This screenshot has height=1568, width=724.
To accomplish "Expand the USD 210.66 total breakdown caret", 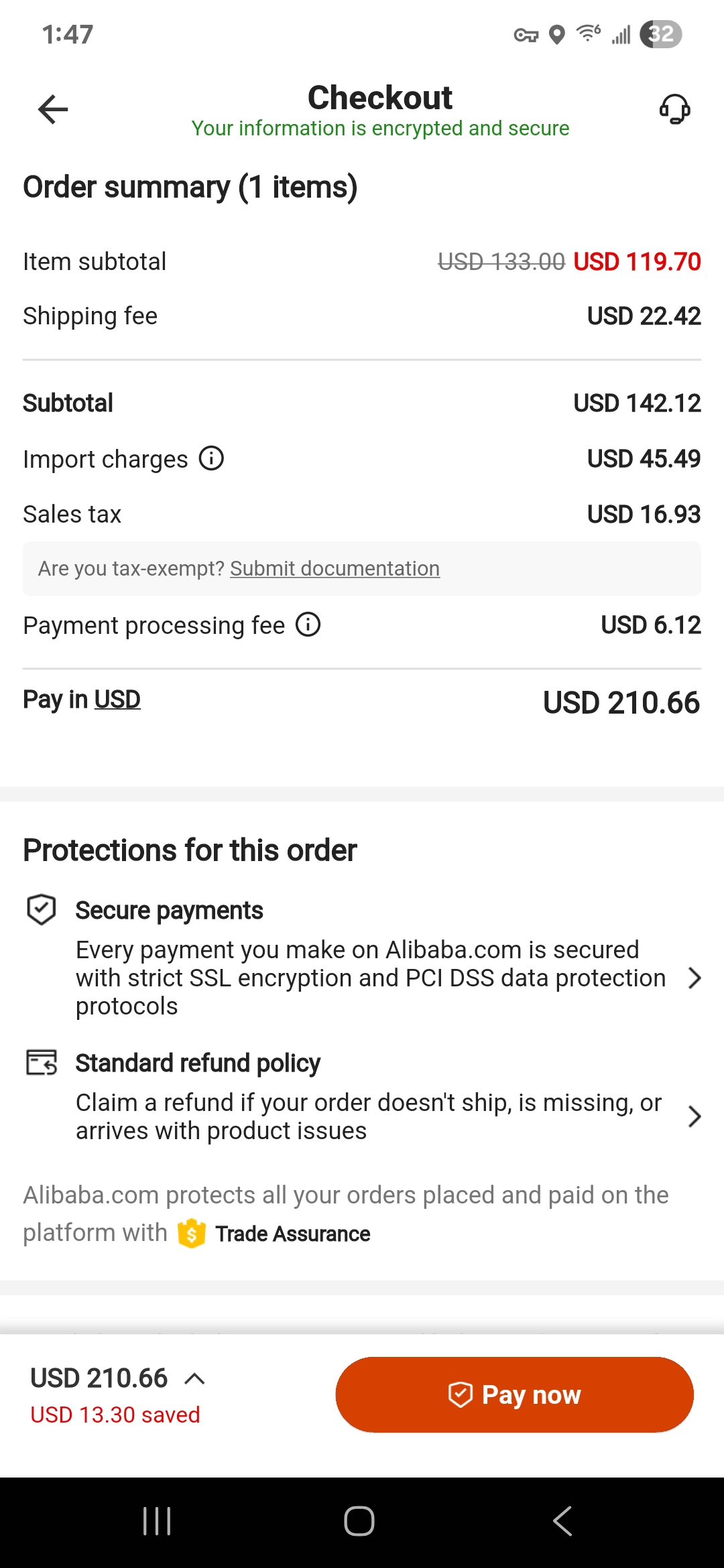I will [194, 1378].
